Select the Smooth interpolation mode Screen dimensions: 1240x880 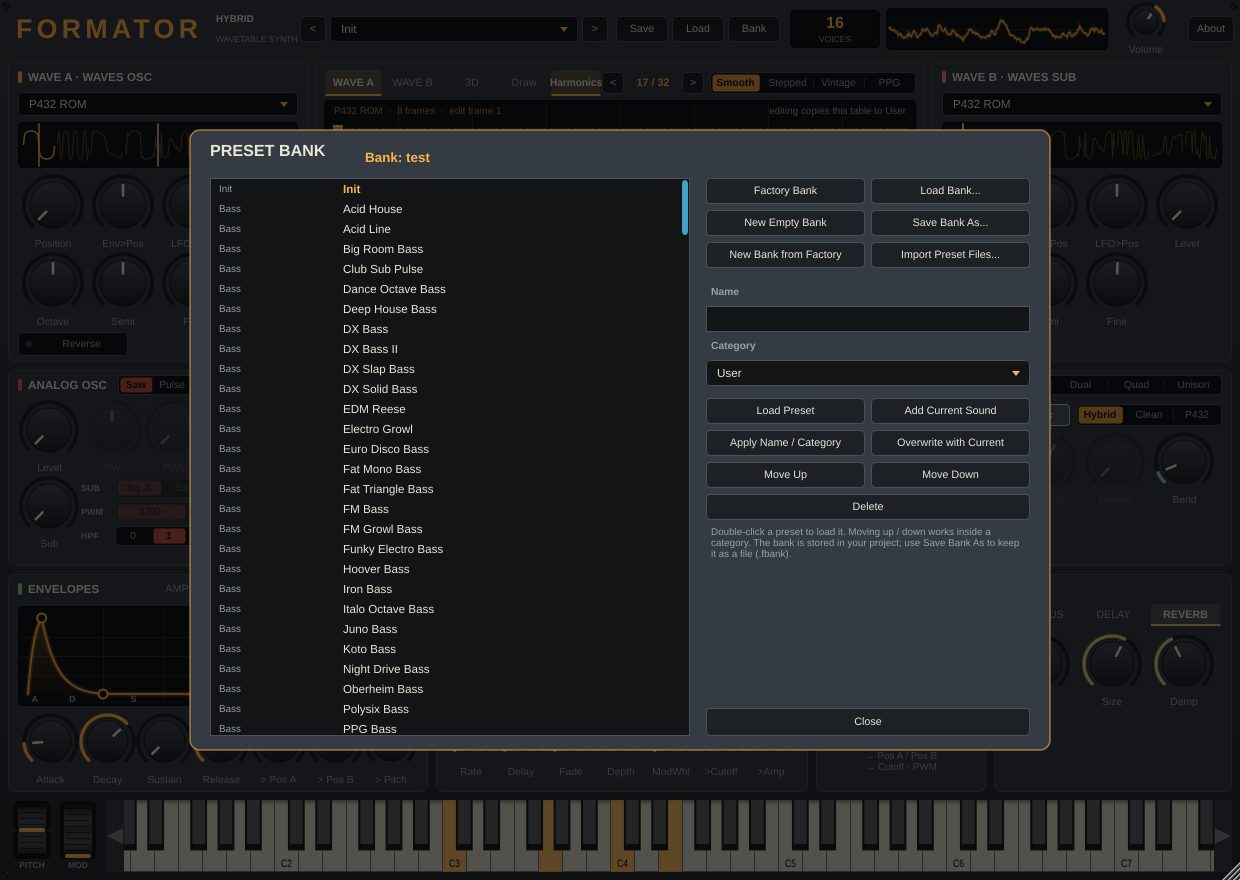point(735,83)
